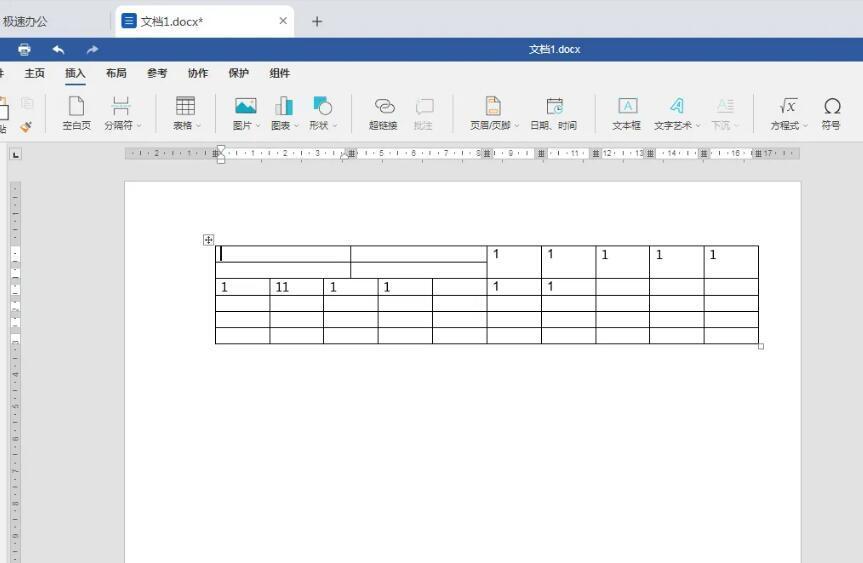Undo the last action with the undo arrow
863x563 pixels.
[58, 50]
